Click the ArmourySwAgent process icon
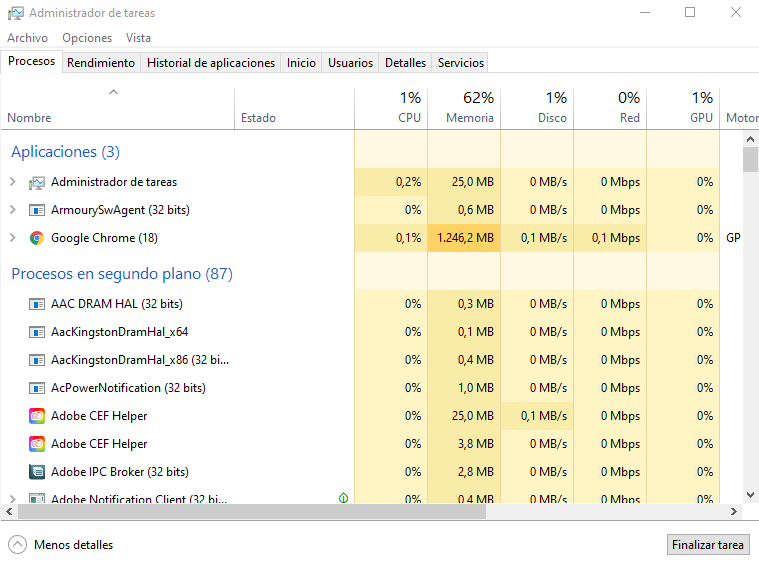This screenshot has height=569, width=759. (37, 210)
